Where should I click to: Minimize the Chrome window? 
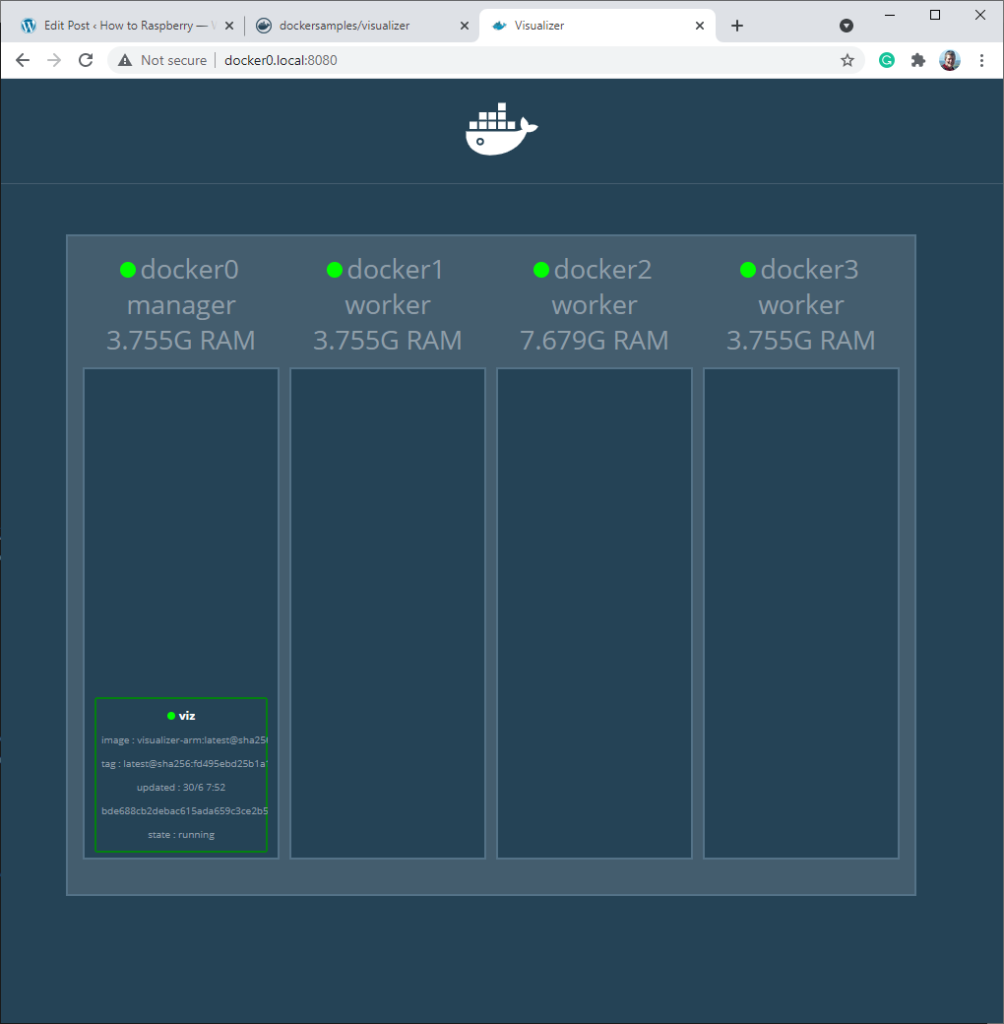(x=889, y=15)
